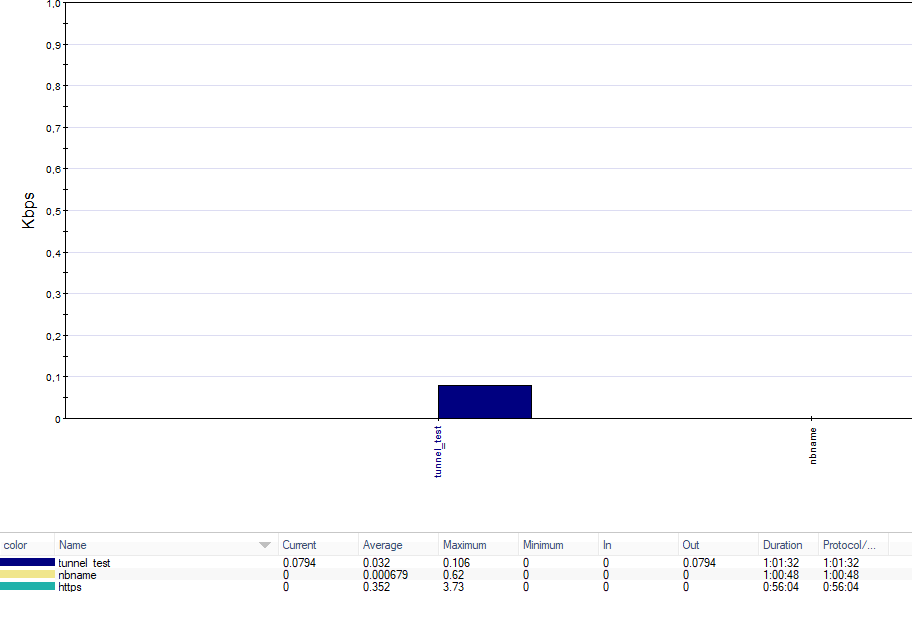Viewport: 912px width, 625px height.
Task: Click the sort arrow in Name column
Action: [x=265, y=545]
